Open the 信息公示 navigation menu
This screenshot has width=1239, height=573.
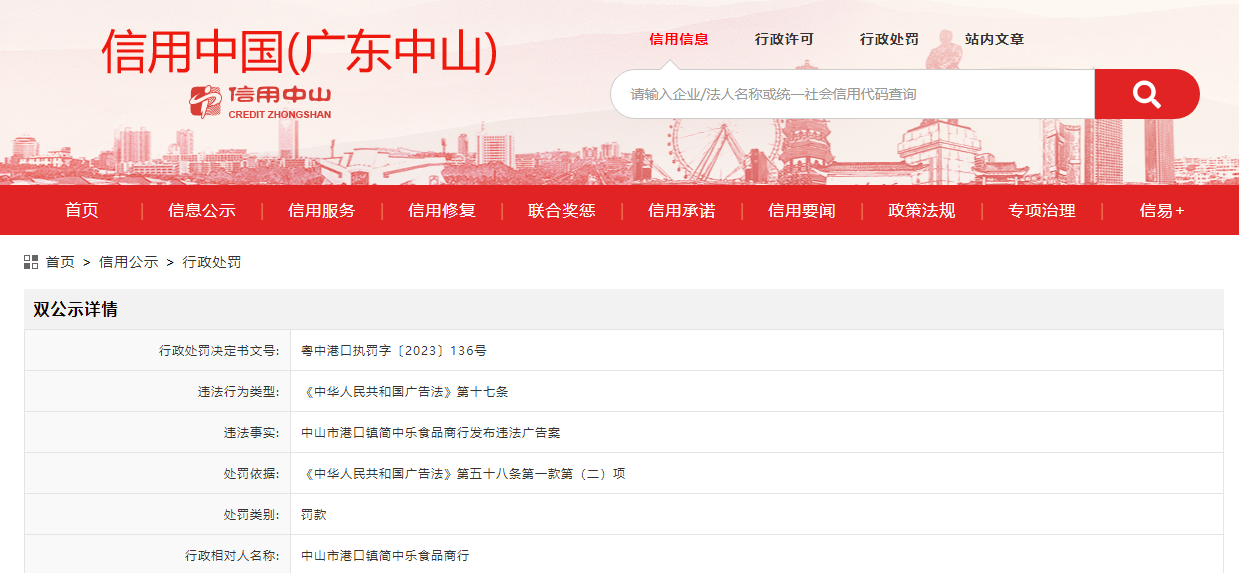coord(202,210)
